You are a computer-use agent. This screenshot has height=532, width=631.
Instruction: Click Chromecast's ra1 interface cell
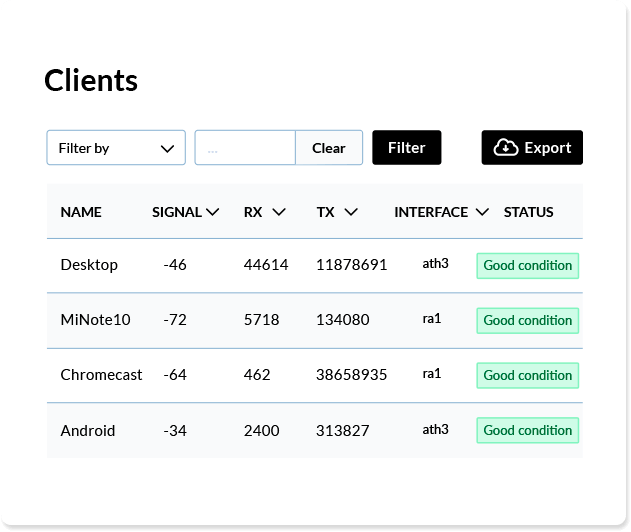tap(432, 374)
